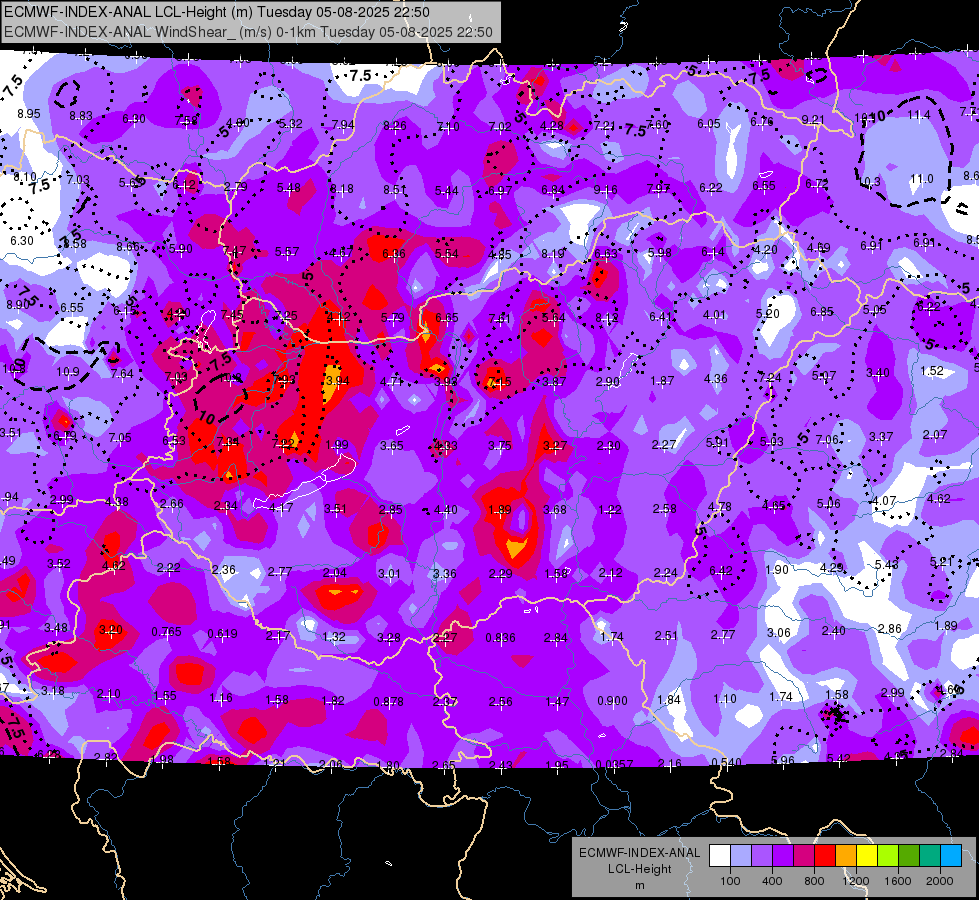Select the grid value '8.19'
The width and height of the screenshot is (979, 900).
(x=553, y=254)
